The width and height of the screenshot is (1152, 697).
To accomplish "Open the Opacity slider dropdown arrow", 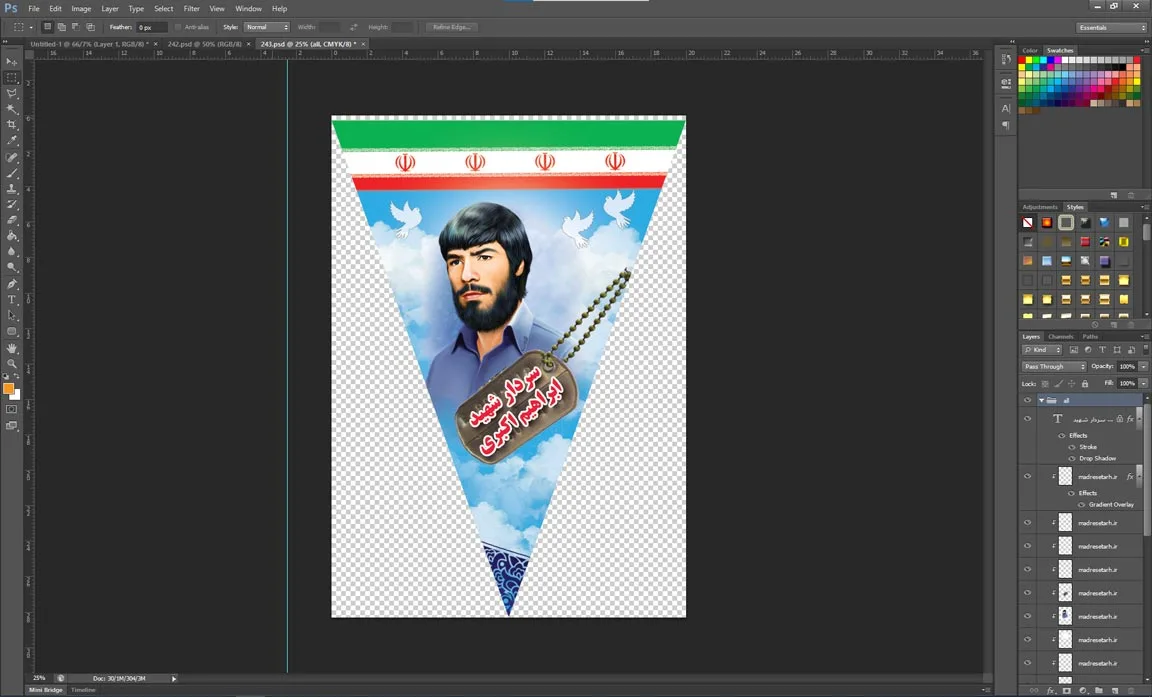I will click(1143, 366).
